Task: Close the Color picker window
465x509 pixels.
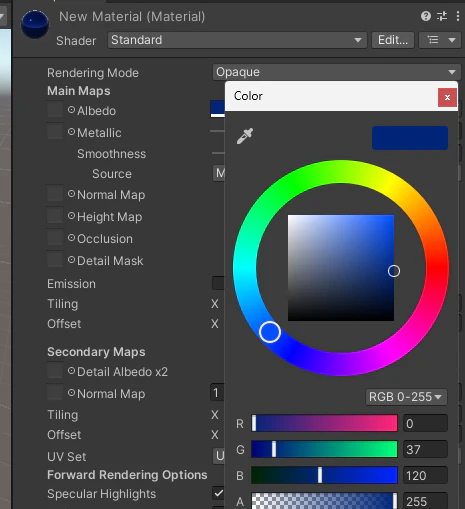Action: point(447,97)
